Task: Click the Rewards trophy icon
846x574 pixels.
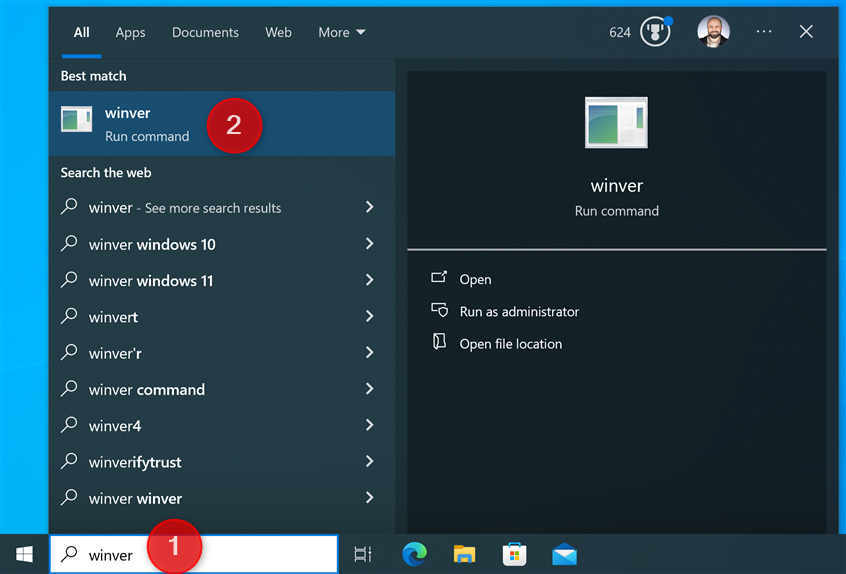Action: click(x=655, y=32)
